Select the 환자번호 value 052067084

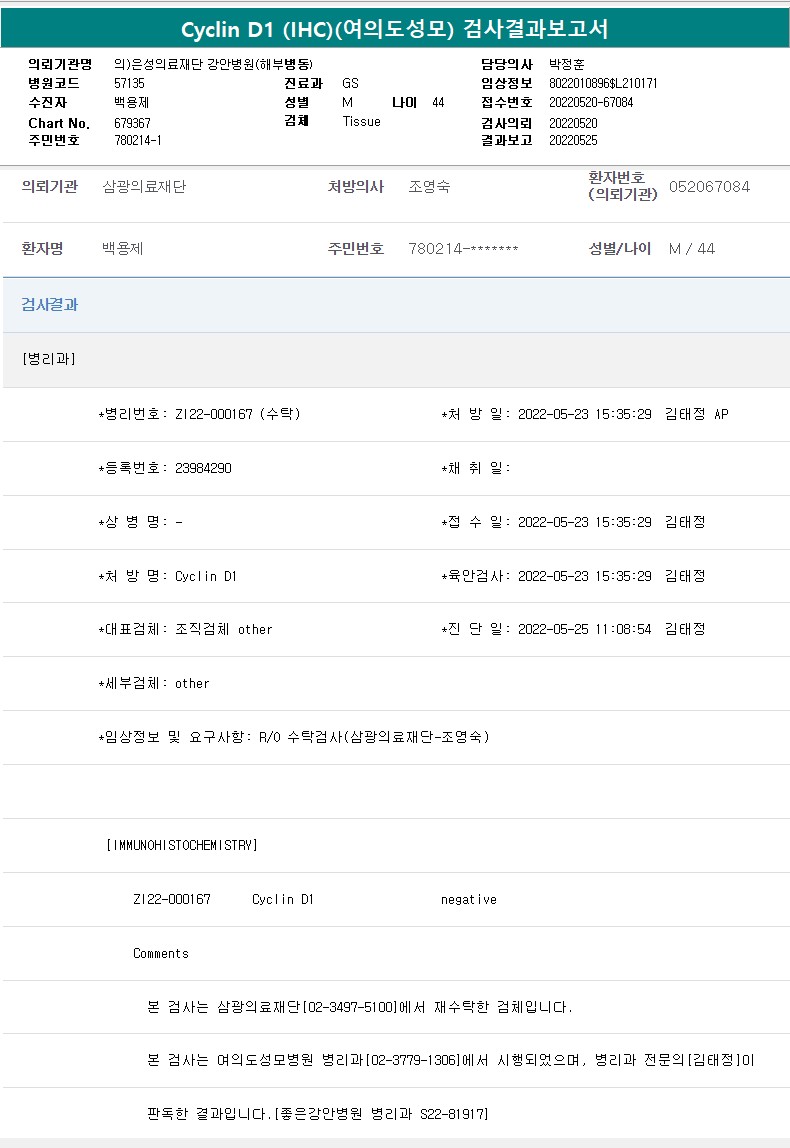(709, 187)
